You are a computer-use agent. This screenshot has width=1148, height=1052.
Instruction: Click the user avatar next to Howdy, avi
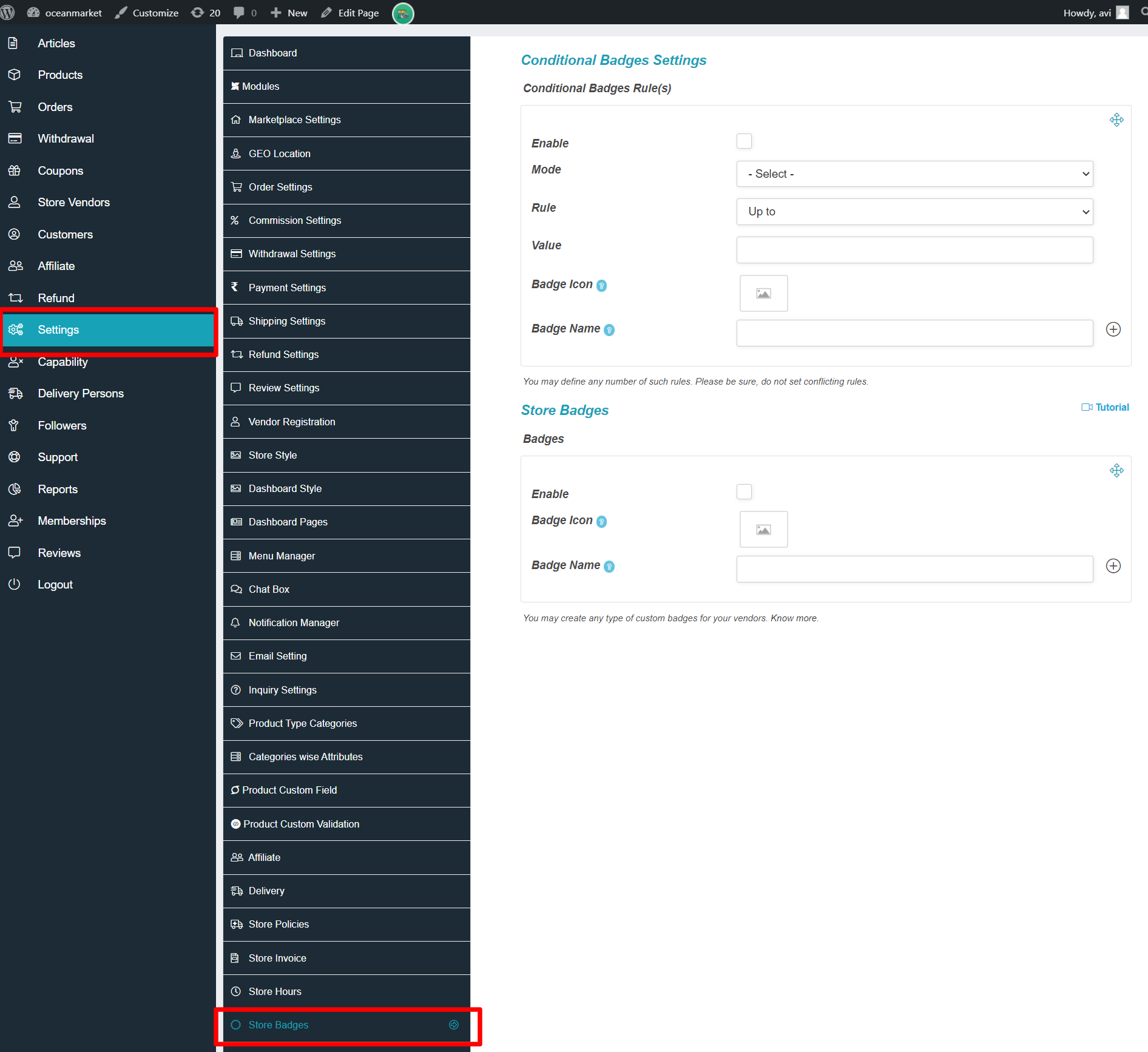click(1123, 13)
